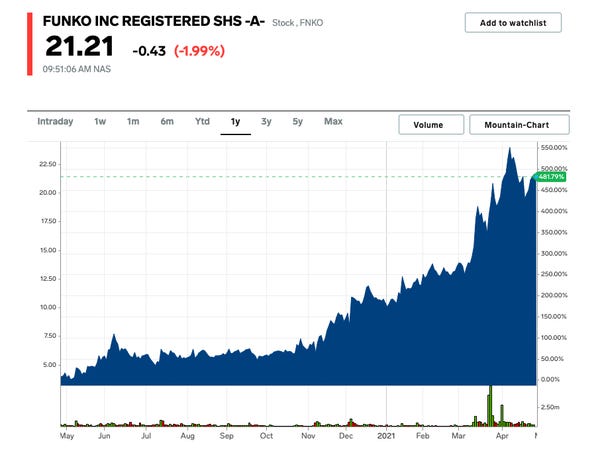Click the 50.00% axis label
The width and height of the screenshot is (600, 457).
pos(552,359)
